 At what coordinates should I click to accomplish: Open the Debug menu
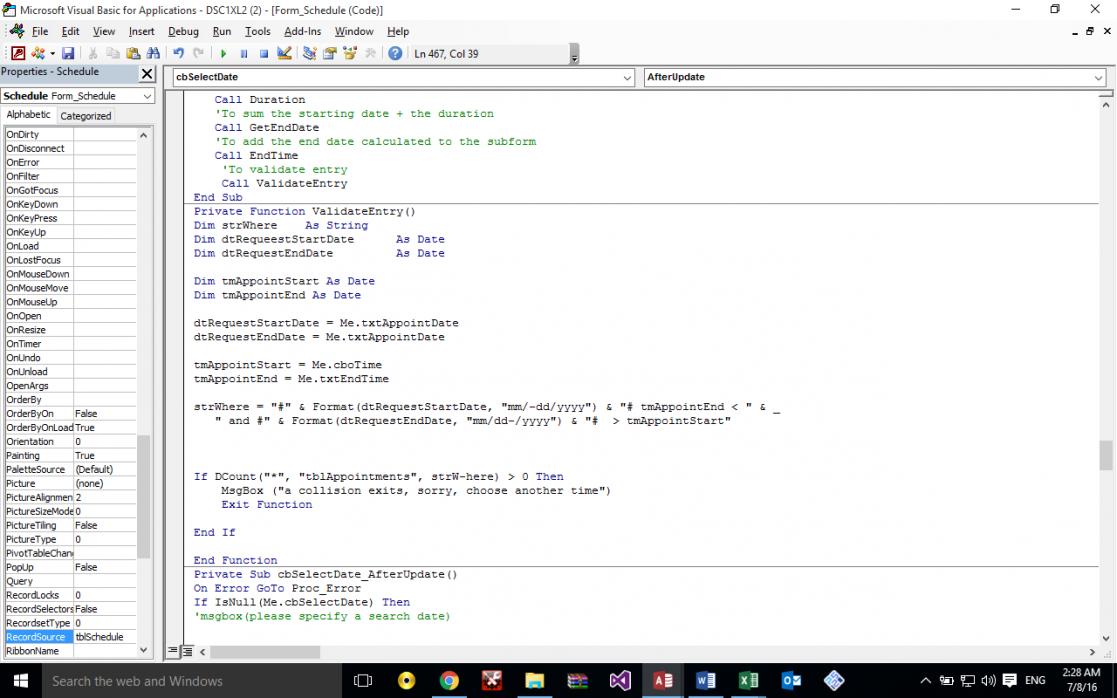pyautogui.click(x=183, y=31)
